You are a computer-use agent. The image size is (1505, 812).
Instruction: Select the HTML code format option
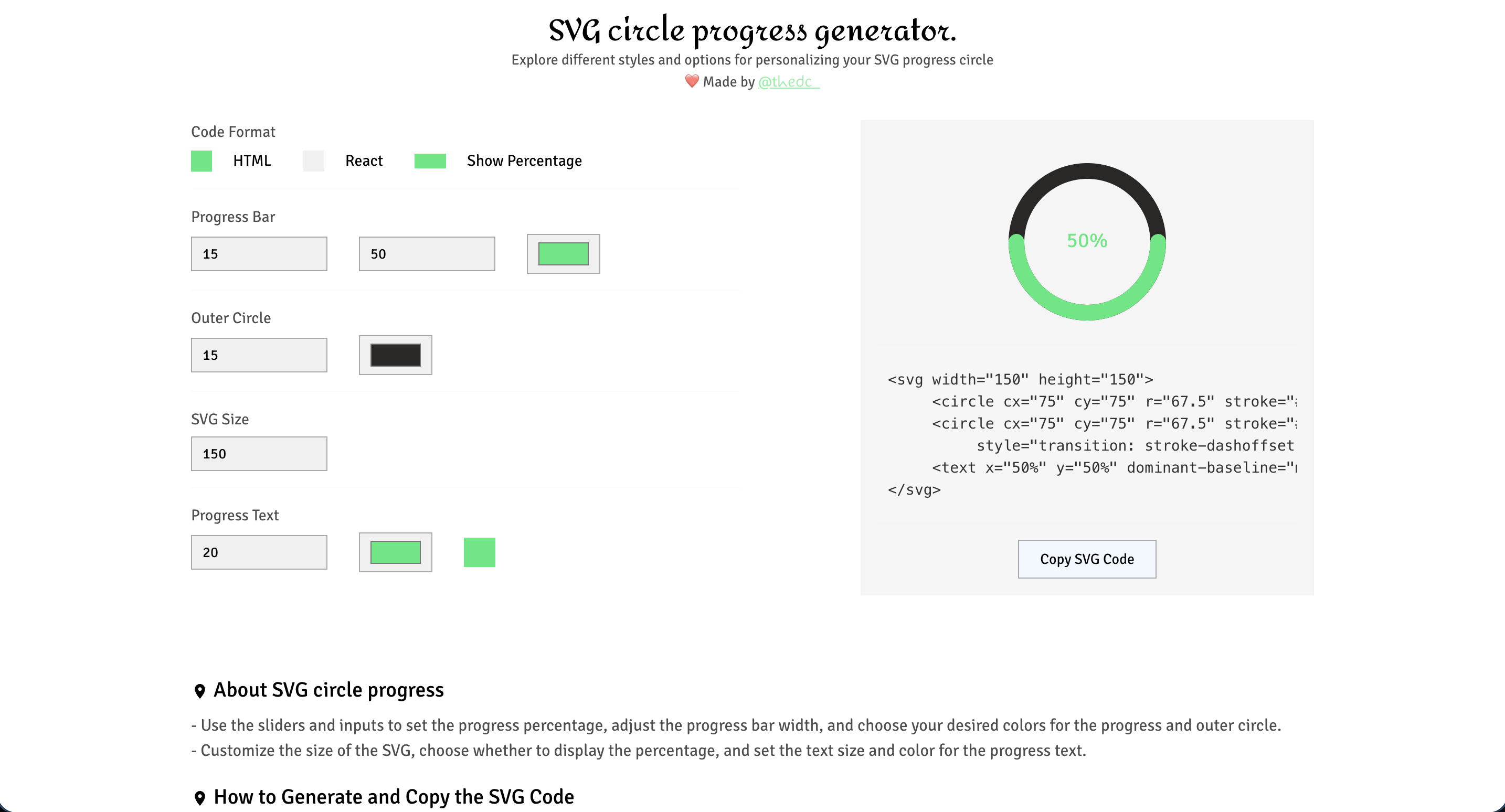click(202, 161)
